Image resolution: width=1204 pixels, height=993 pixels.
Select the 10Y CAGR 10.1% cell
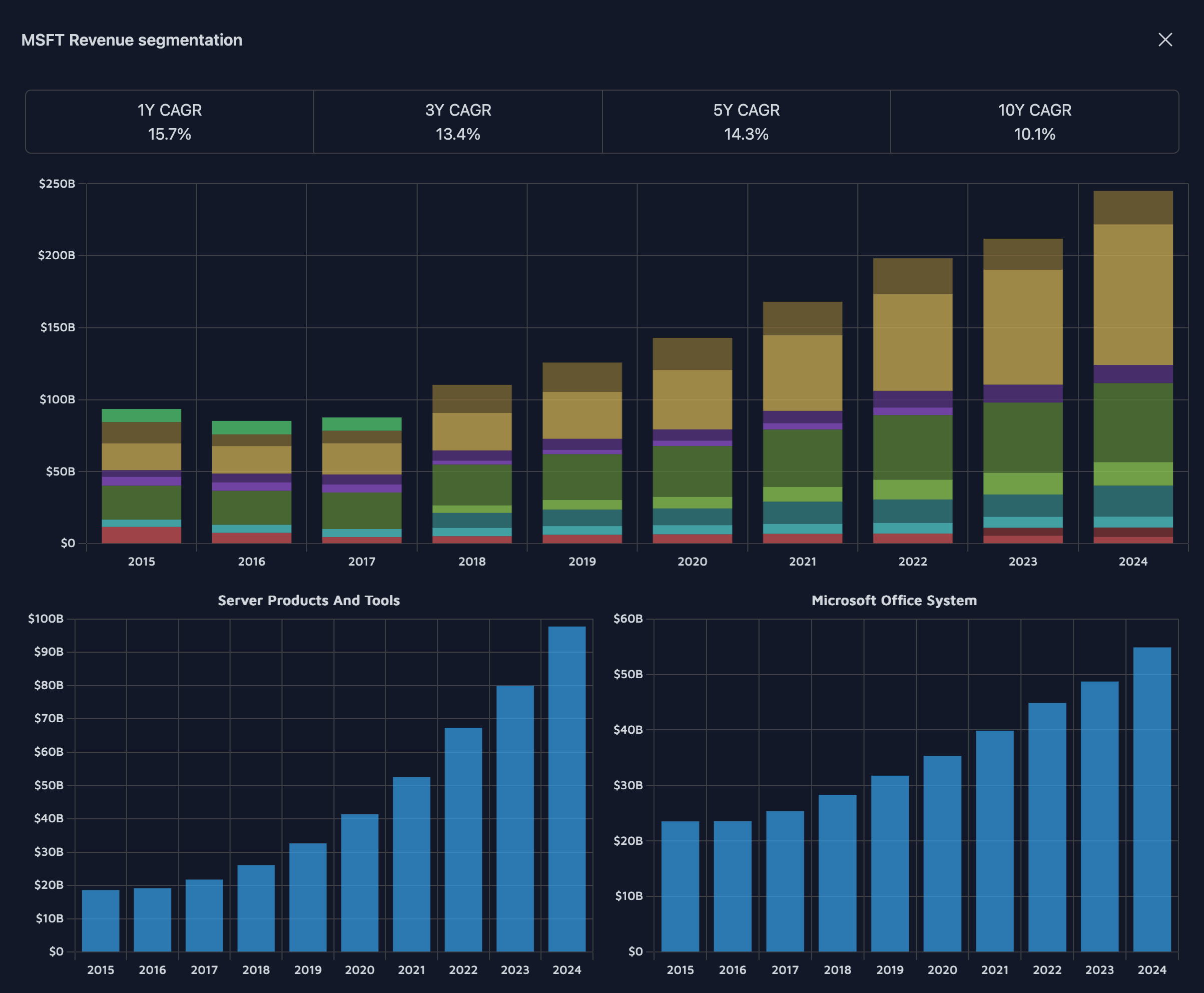coord(1035,122)
